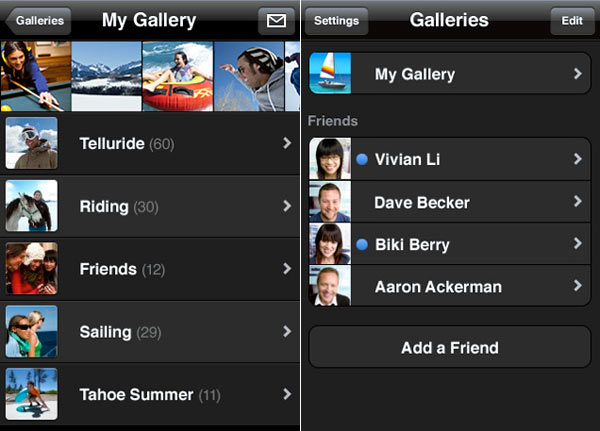Tap Dave Becker's profile photo
600x431 pixels.
[330, 202]
